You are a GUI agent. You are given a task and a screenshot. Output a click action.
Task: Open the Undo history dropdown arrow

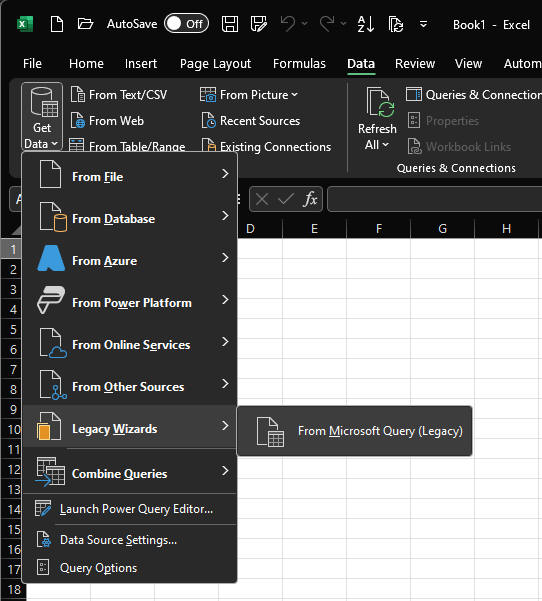pos(305,24)
